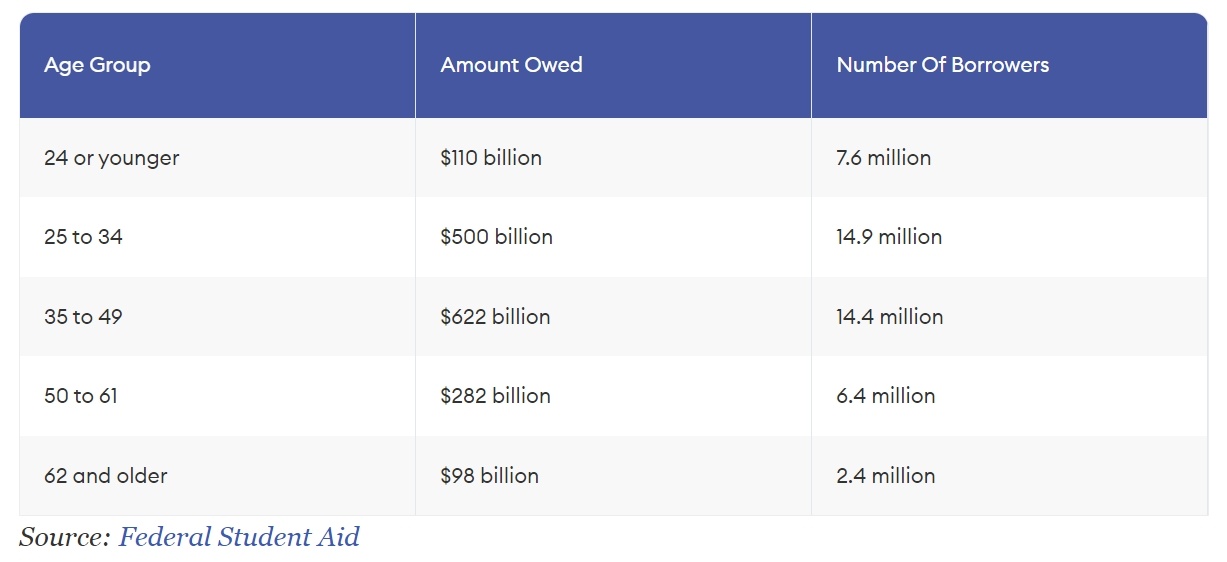The height and width of the screenshot is (562, 1227).
Task: Click the 14.9 million borrowers cell
Action: (x=889, y=237)
